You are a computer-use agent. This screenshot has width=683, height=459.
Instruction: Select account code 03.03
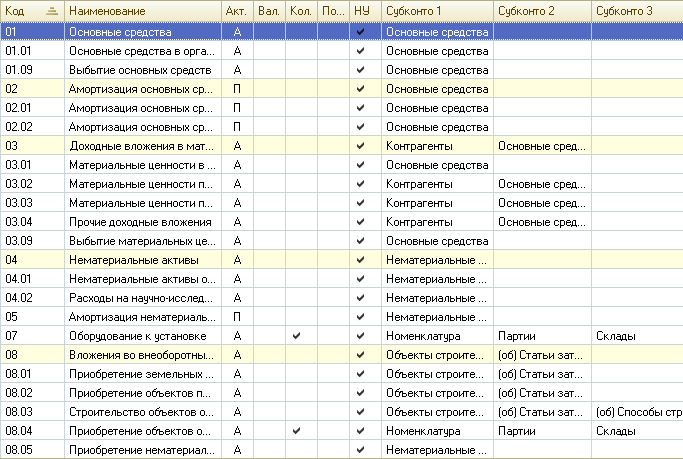[x=19, y=203]
